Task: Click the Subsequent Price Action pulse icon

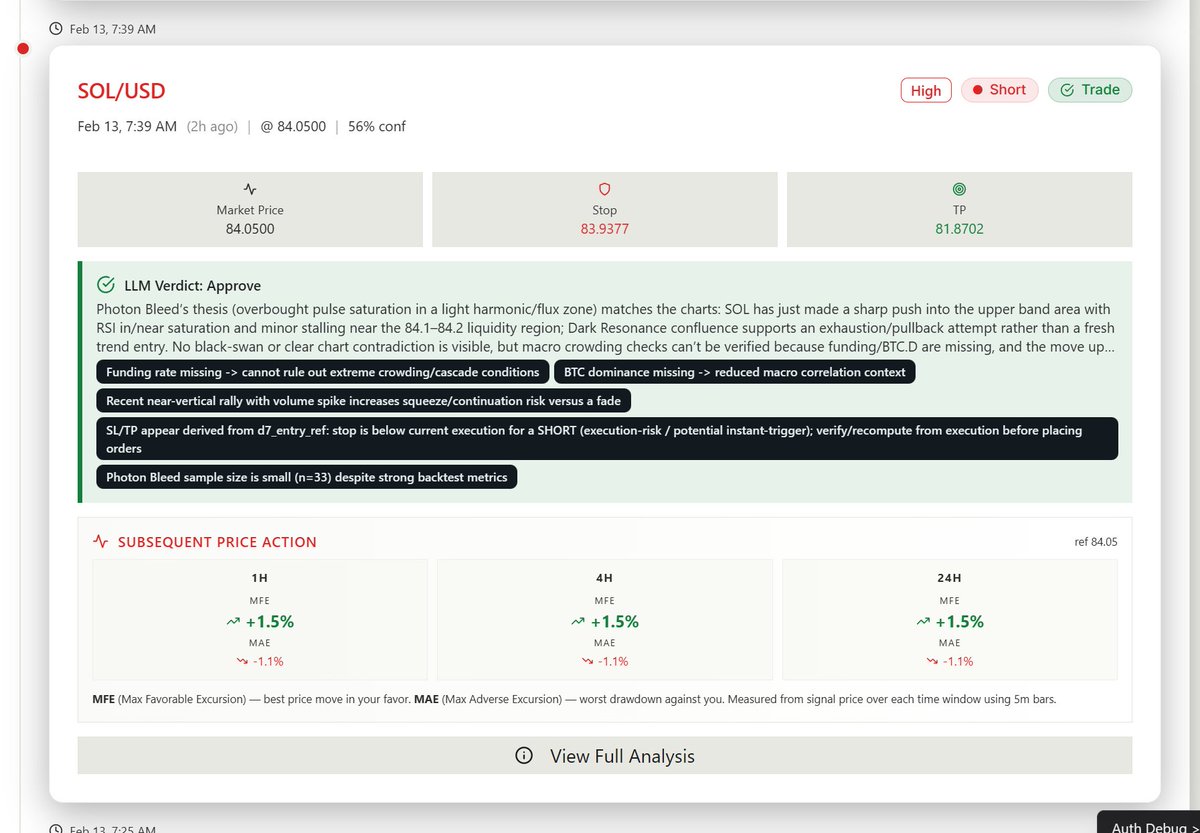Action: click(x=100, y=542)
